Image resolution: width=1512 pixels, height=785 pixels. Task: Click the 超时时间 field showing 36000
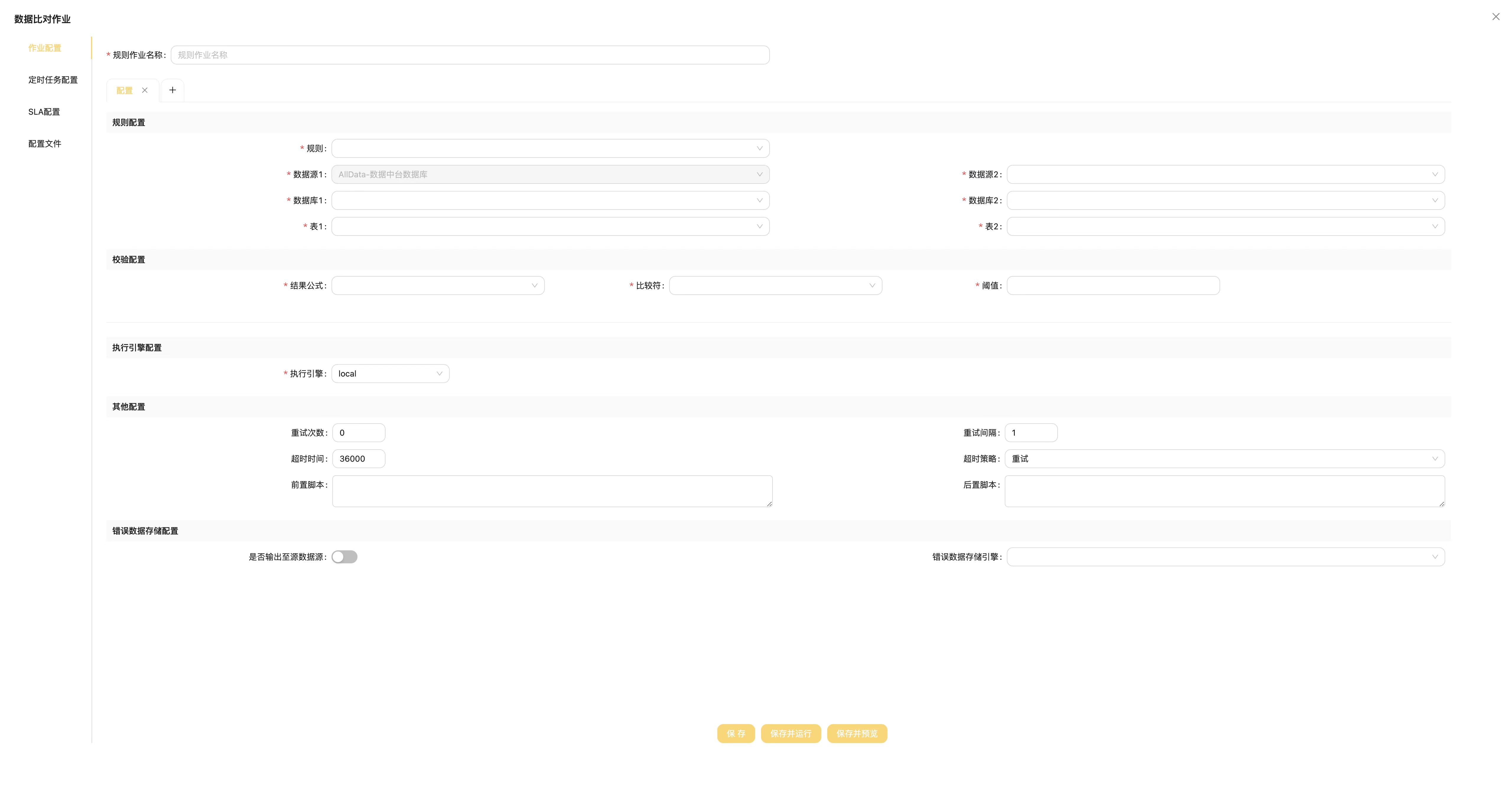point(359,459)
